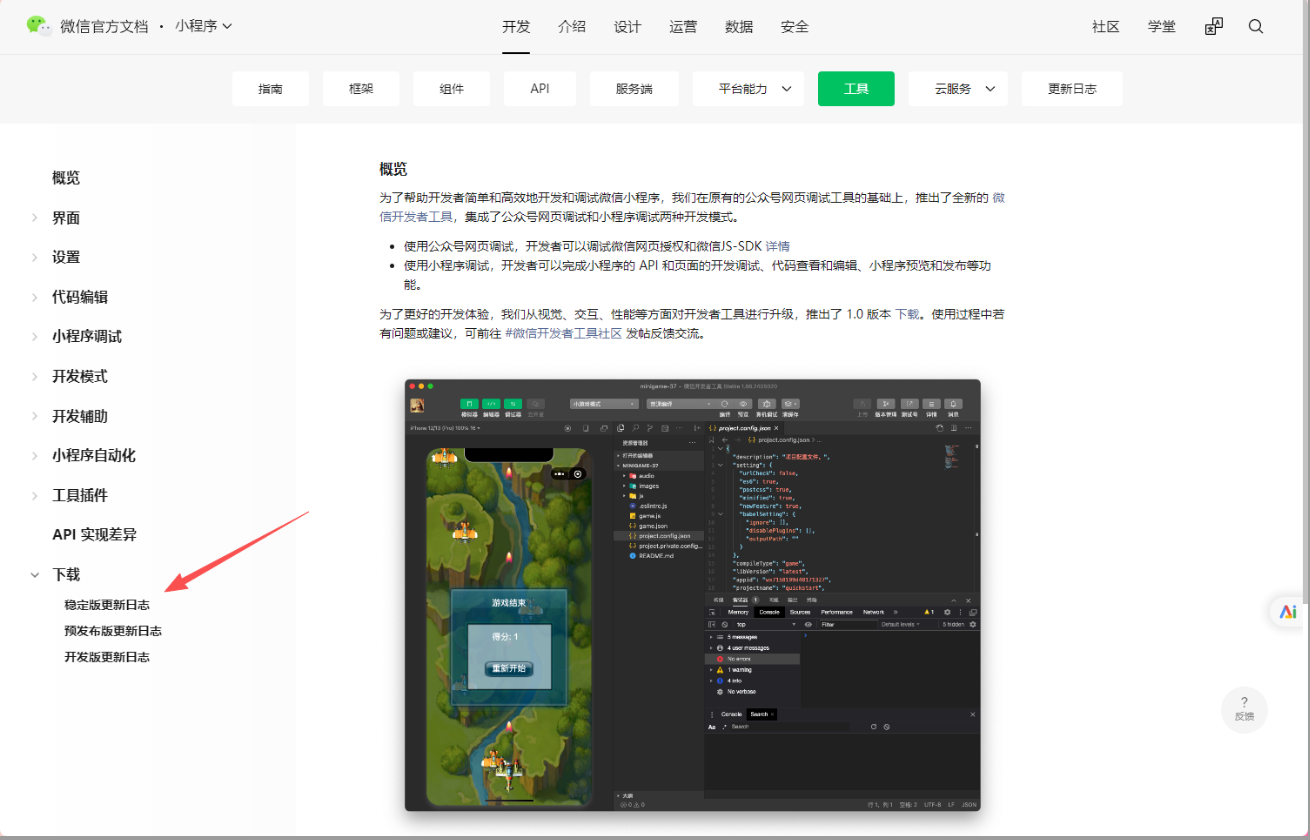Click the language translation icon in header
Screen dimensions: 1310x840
tap(1213, 27)
